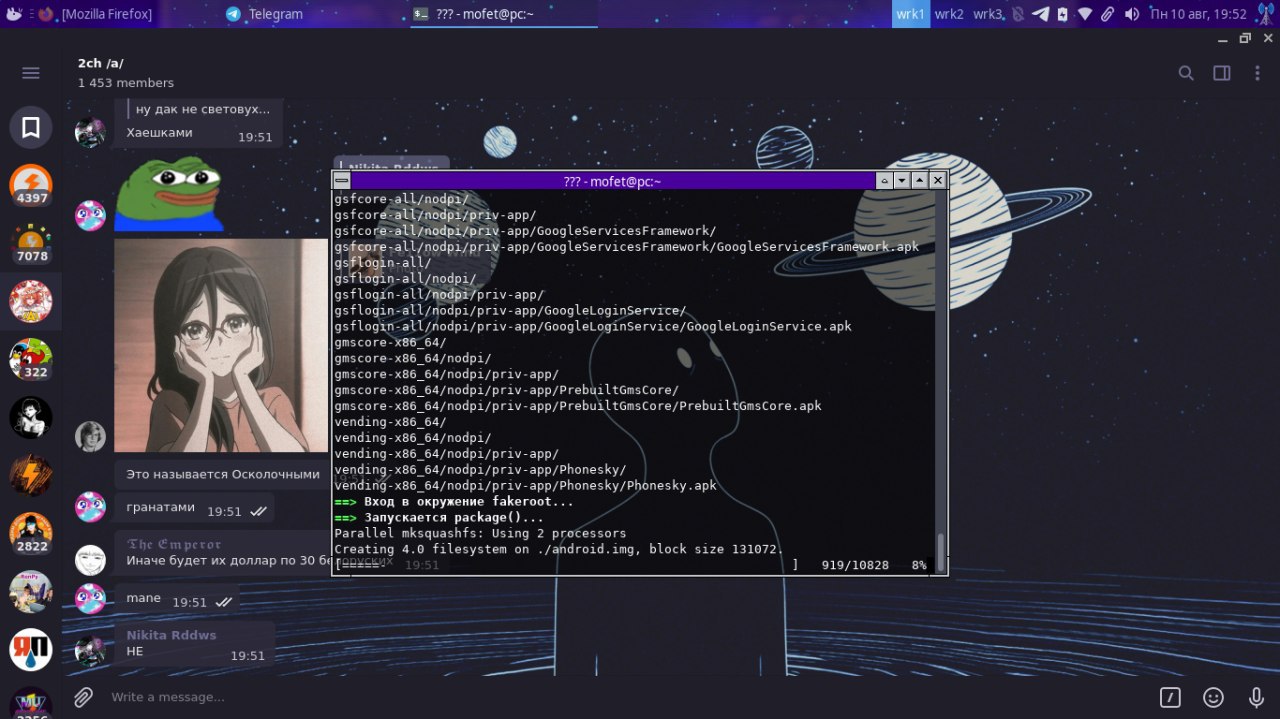Open Nikita Rddws sender name above 'НЕ'
The height and width of the screenshot is (719, 1280).
[x=171, y=635]
